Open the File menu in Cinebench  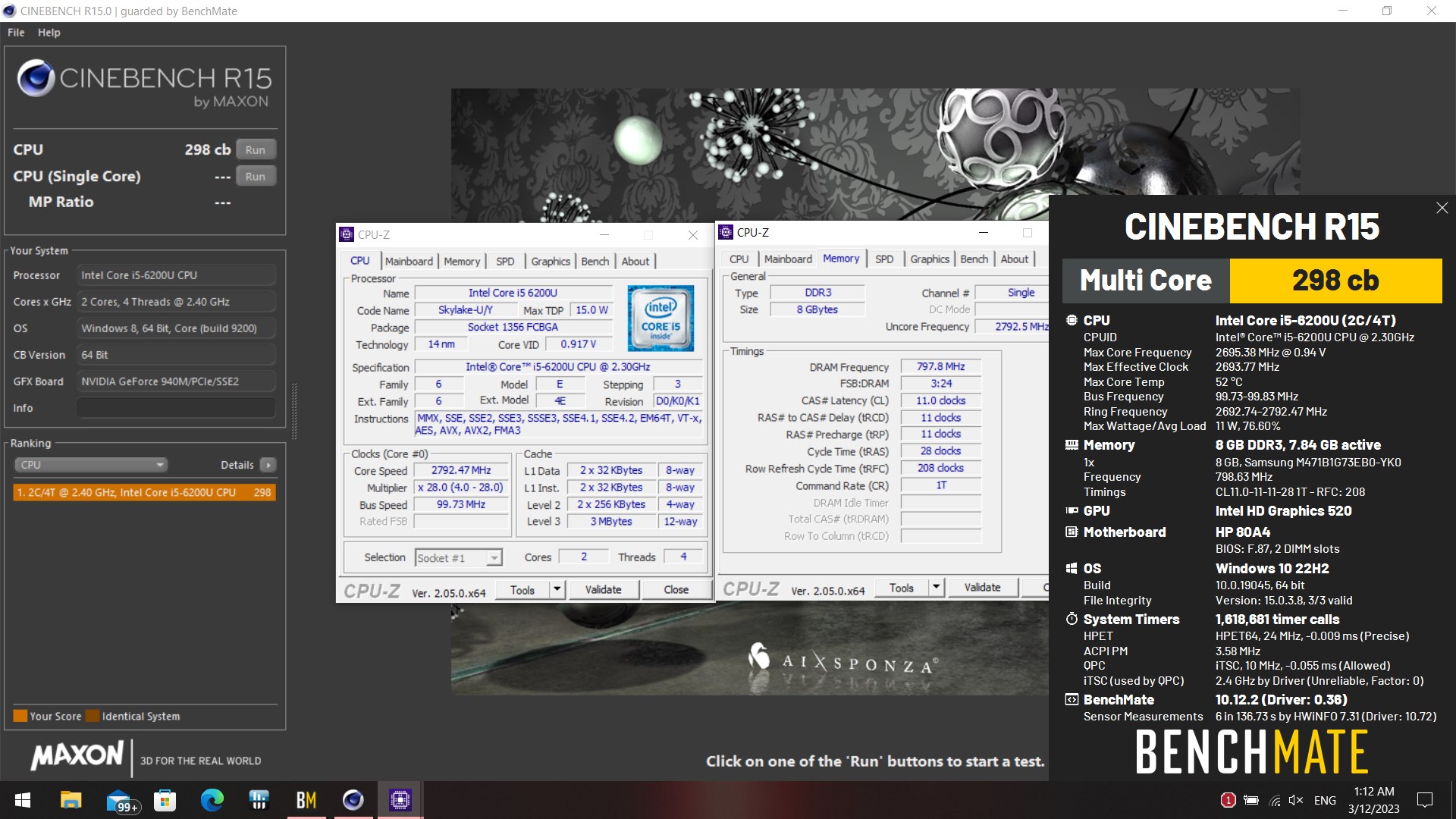(16, 33)
